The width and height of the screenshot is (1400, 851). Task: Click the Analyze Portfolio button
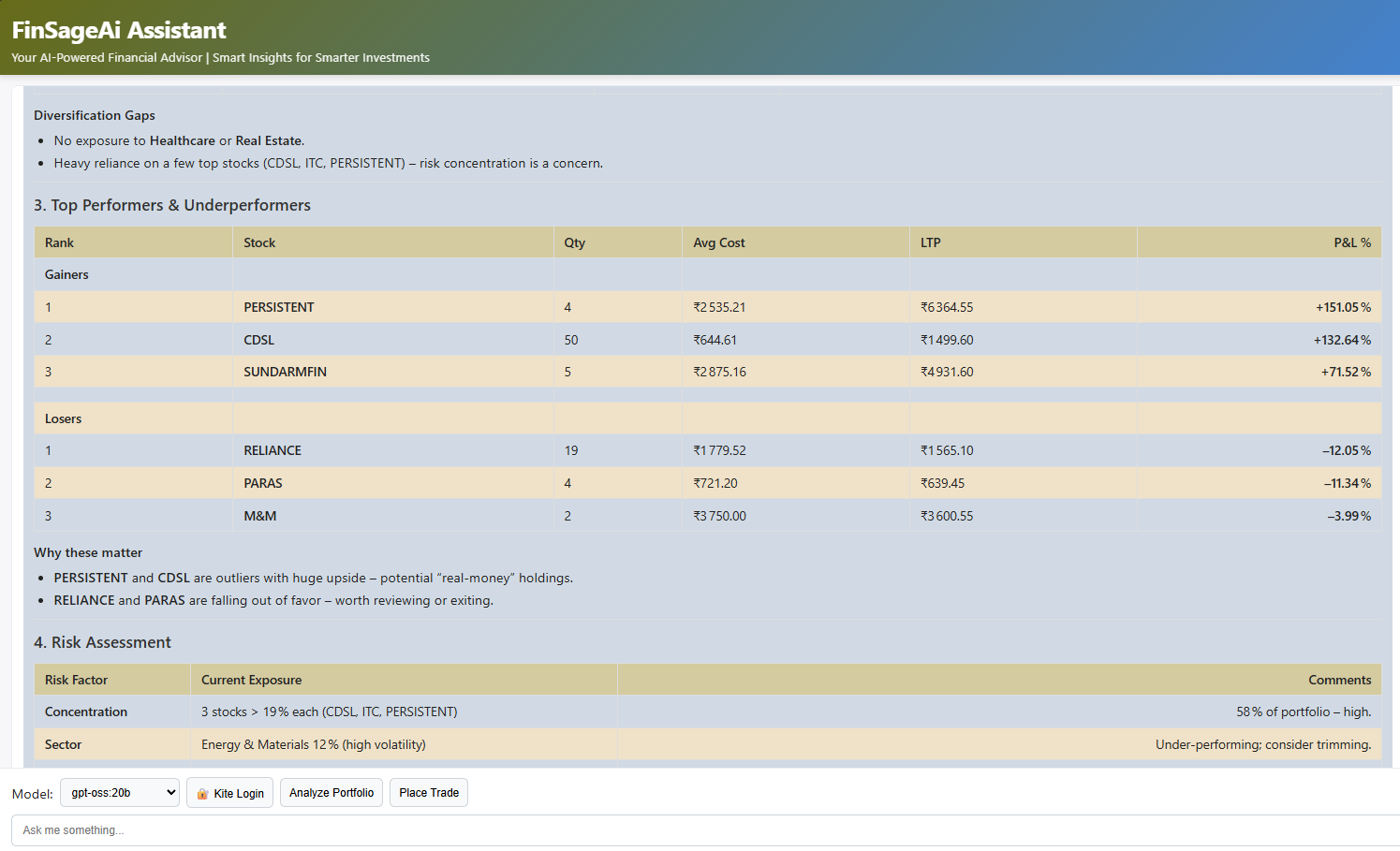(x=331, y=792)
